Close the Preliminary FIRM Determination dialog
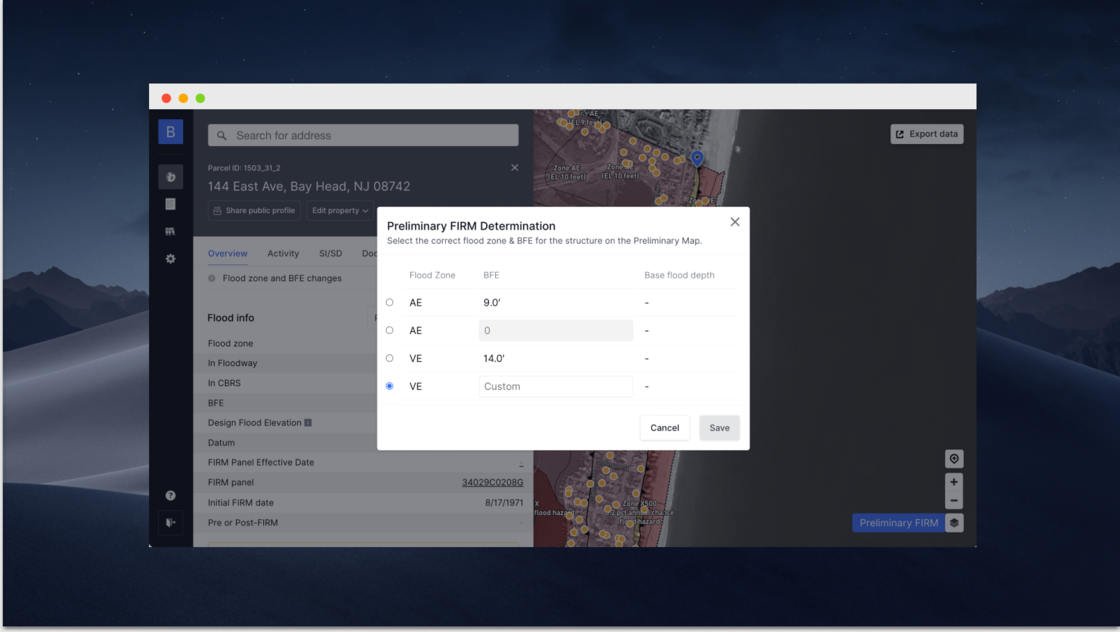 point(735,222)
